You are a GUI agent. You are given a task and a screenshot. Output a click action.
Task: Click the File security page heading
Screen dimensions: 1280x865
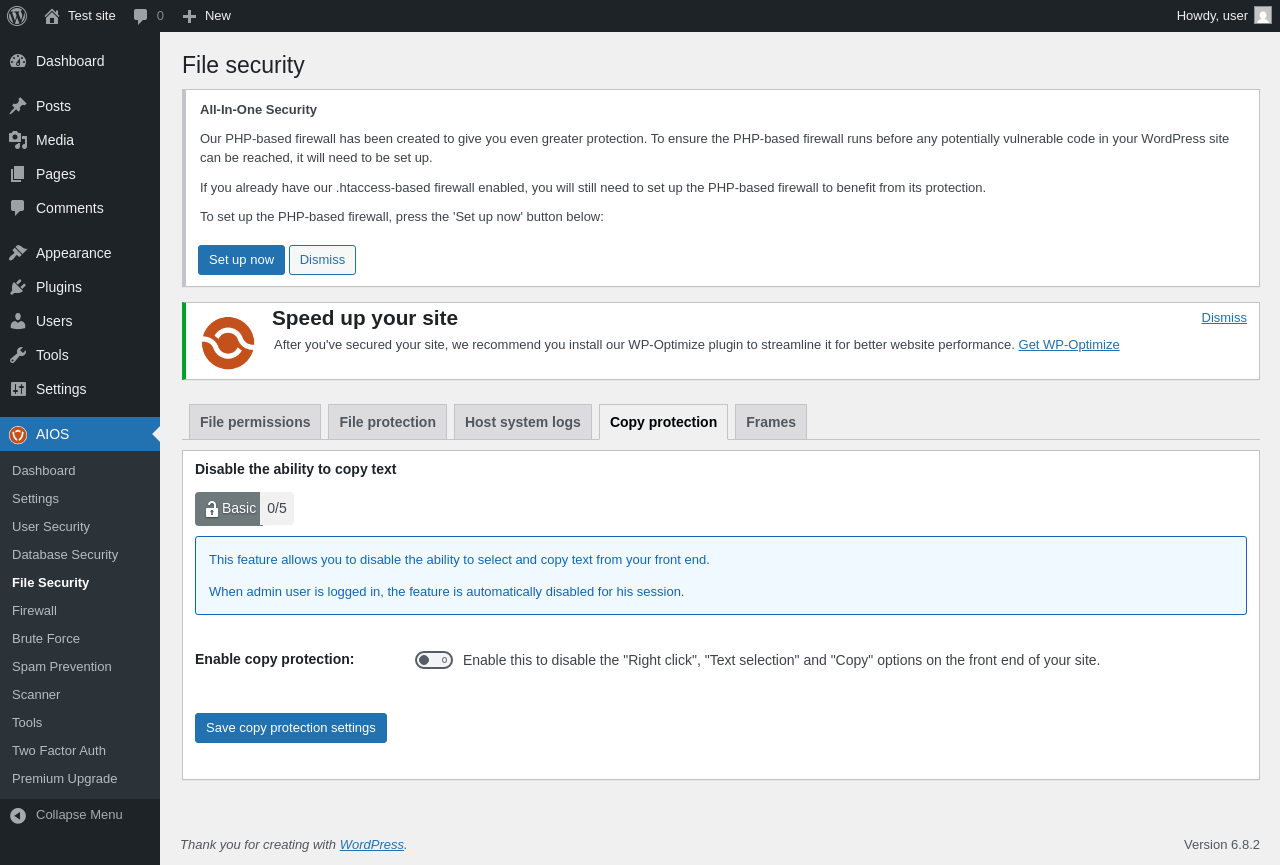243,65
